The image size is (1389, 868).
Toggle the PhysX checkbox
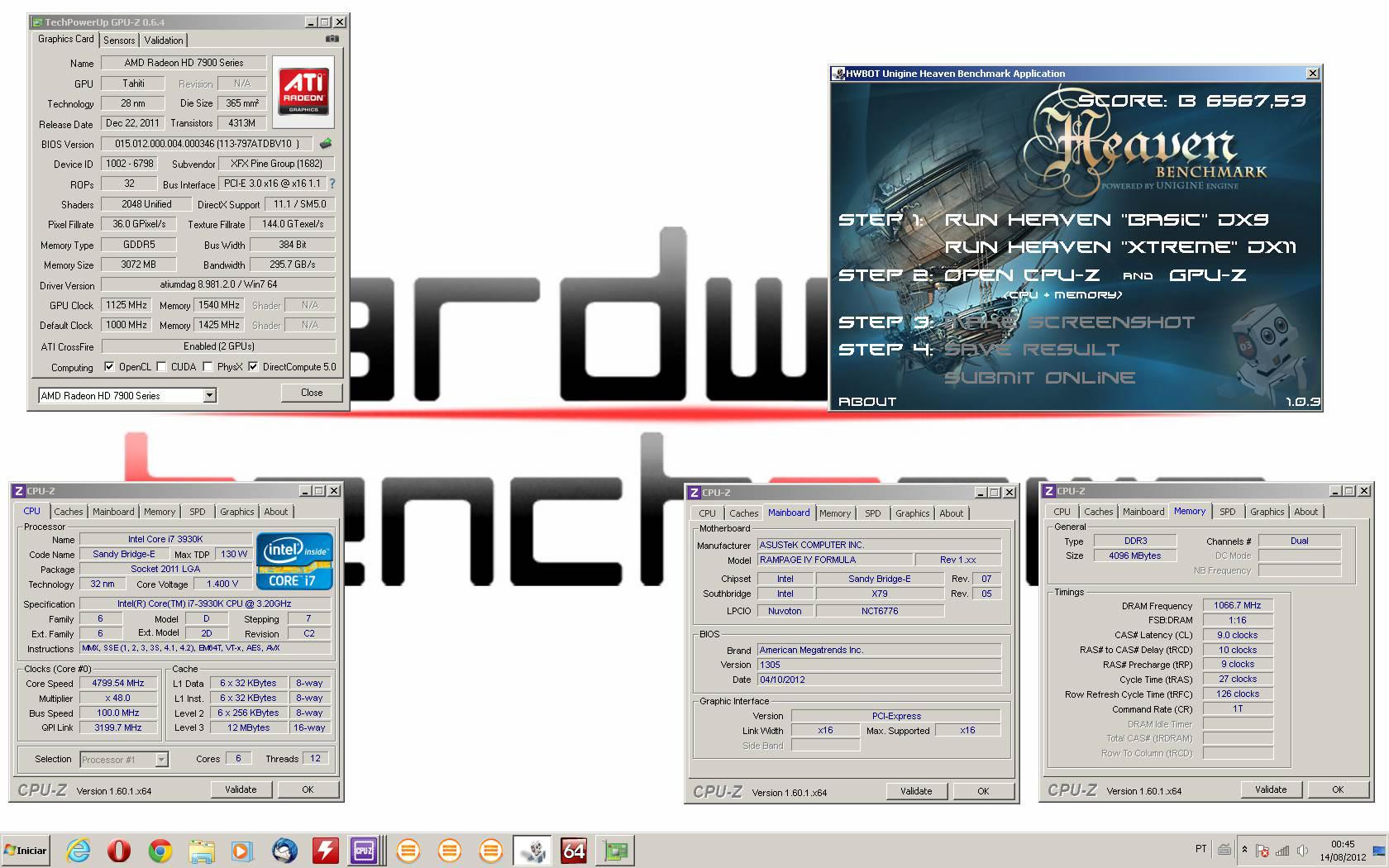[x=208, y=366]
